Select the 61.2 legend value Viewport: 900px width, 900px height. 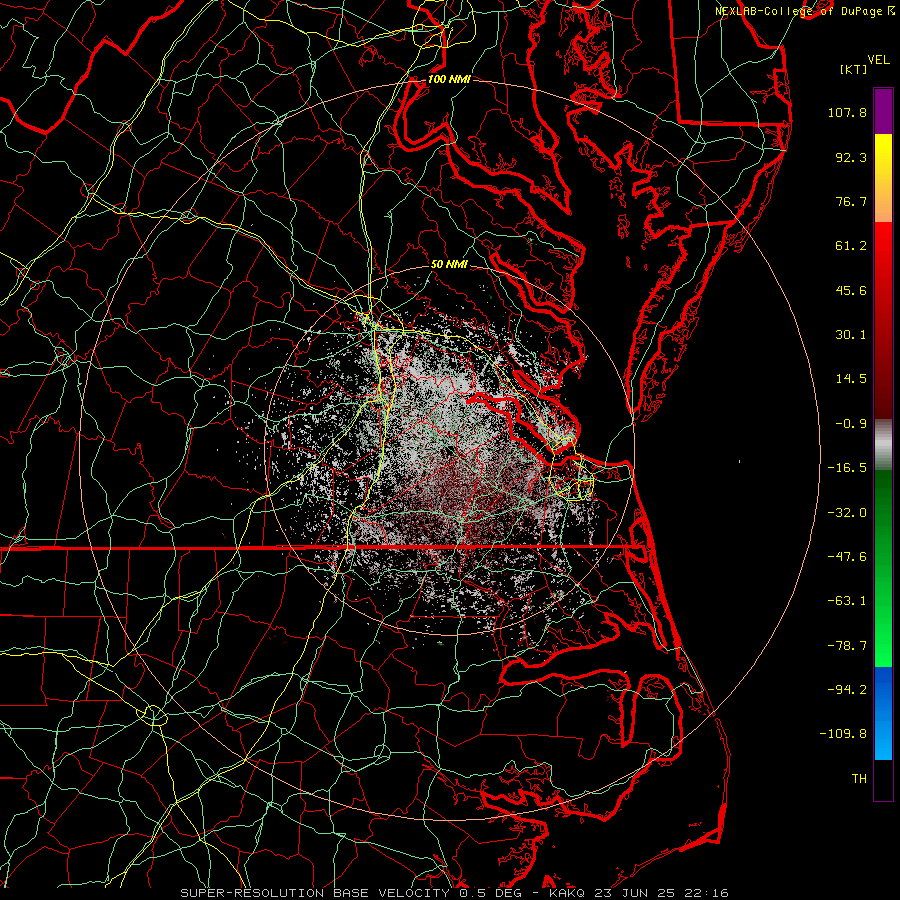(851, 246)
